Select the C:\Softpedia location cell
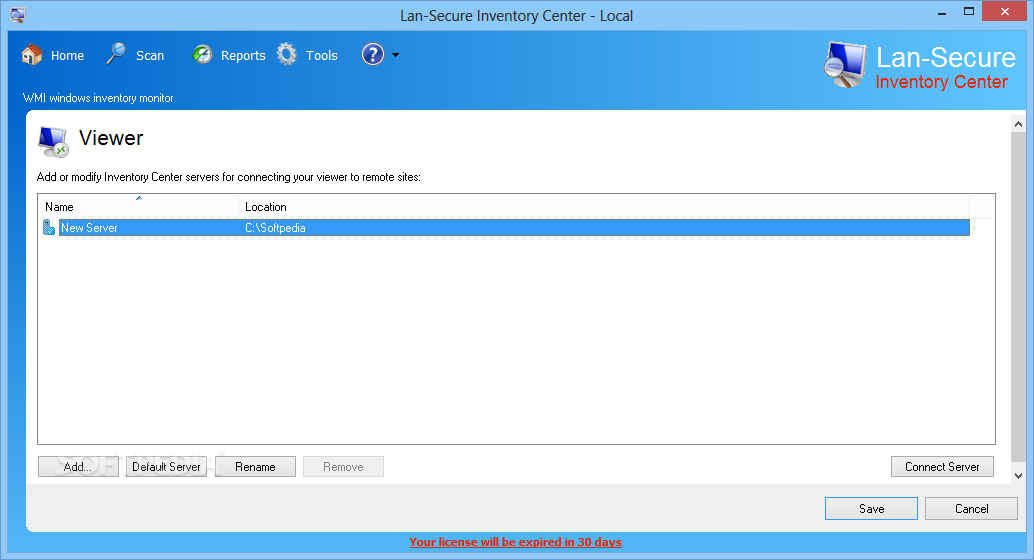The width and height of the screenshot is (1034, 560). click(275, 228)
